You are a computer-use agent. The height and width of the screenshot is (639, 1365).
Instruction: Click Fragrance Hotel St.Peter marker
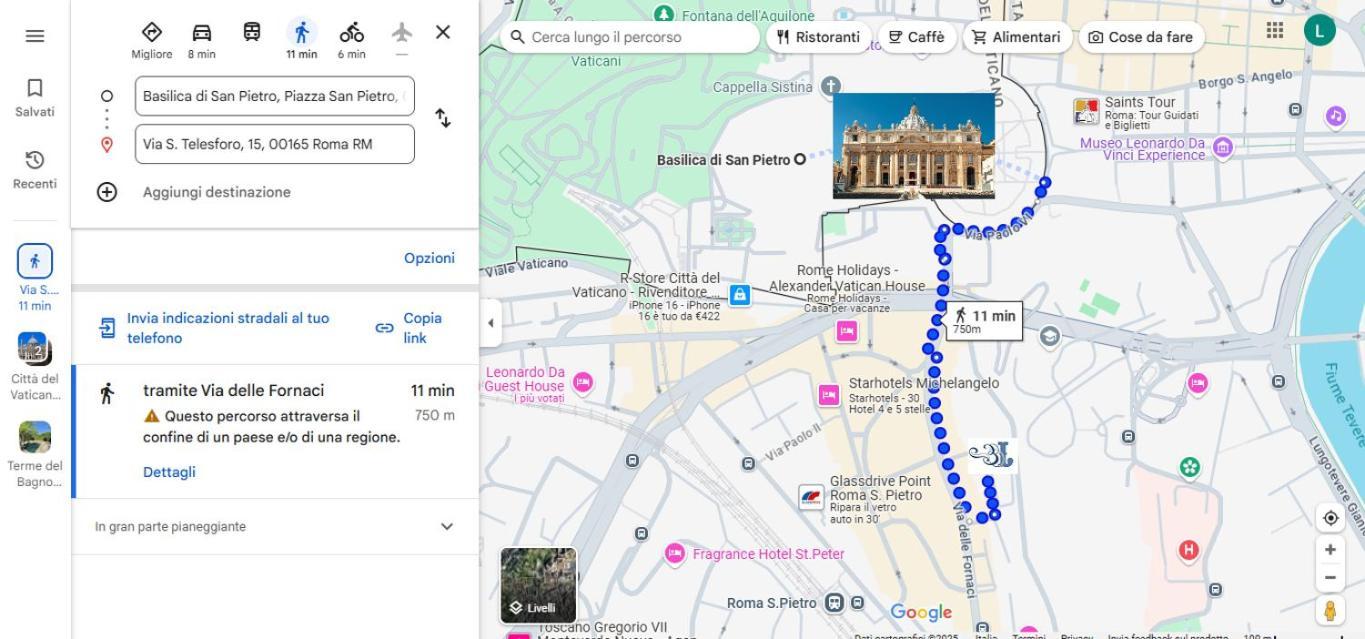coord(675,553)
